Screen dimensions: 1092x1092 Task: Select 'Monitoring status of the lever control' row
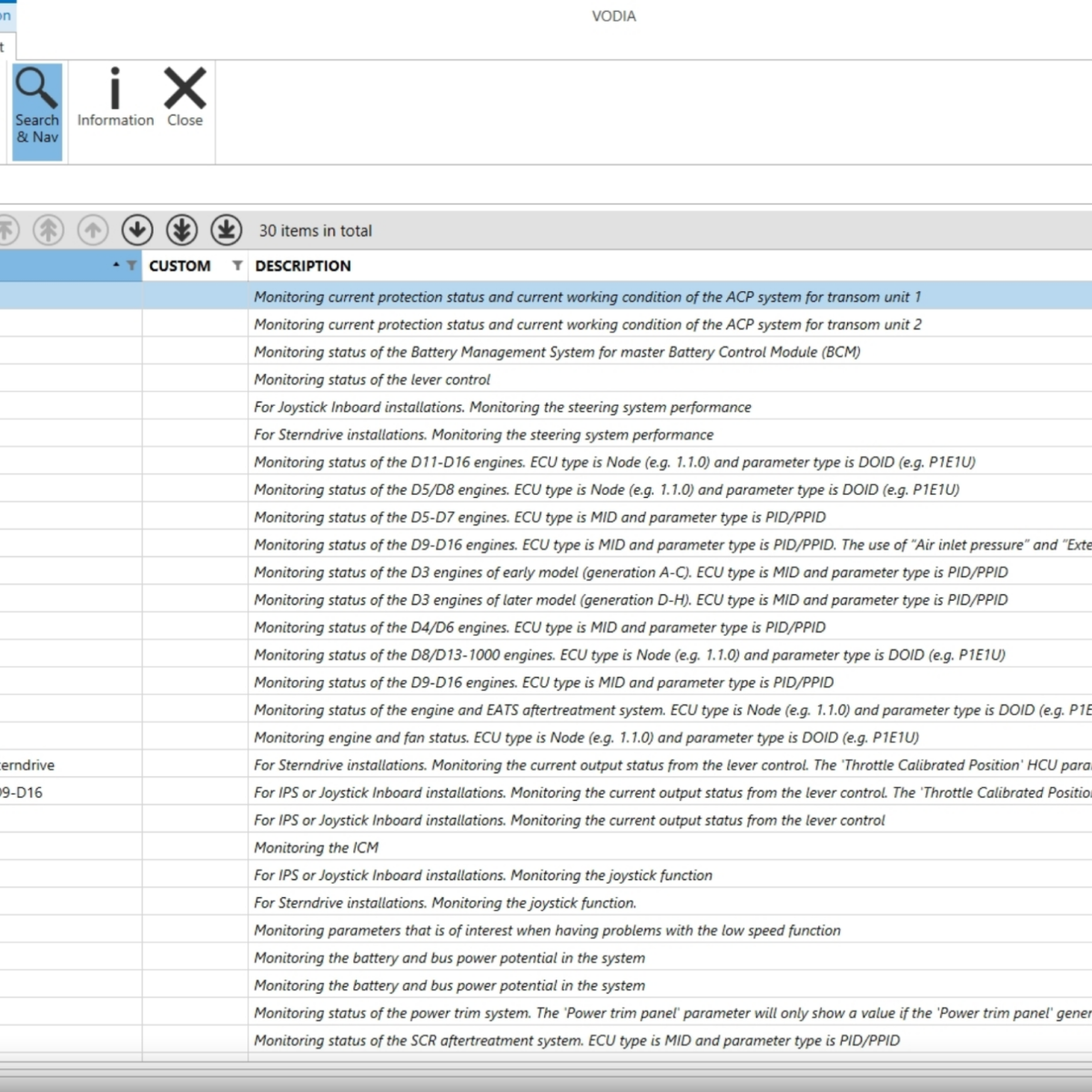371,379
